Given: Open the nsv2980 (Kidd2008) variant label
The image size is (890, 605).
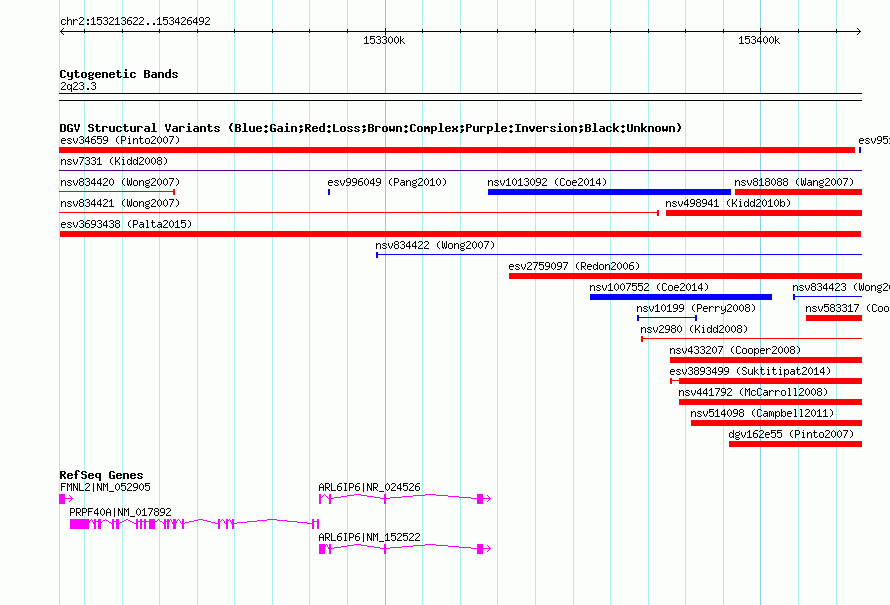Looking at the screenshot, I should click(694, 329).
